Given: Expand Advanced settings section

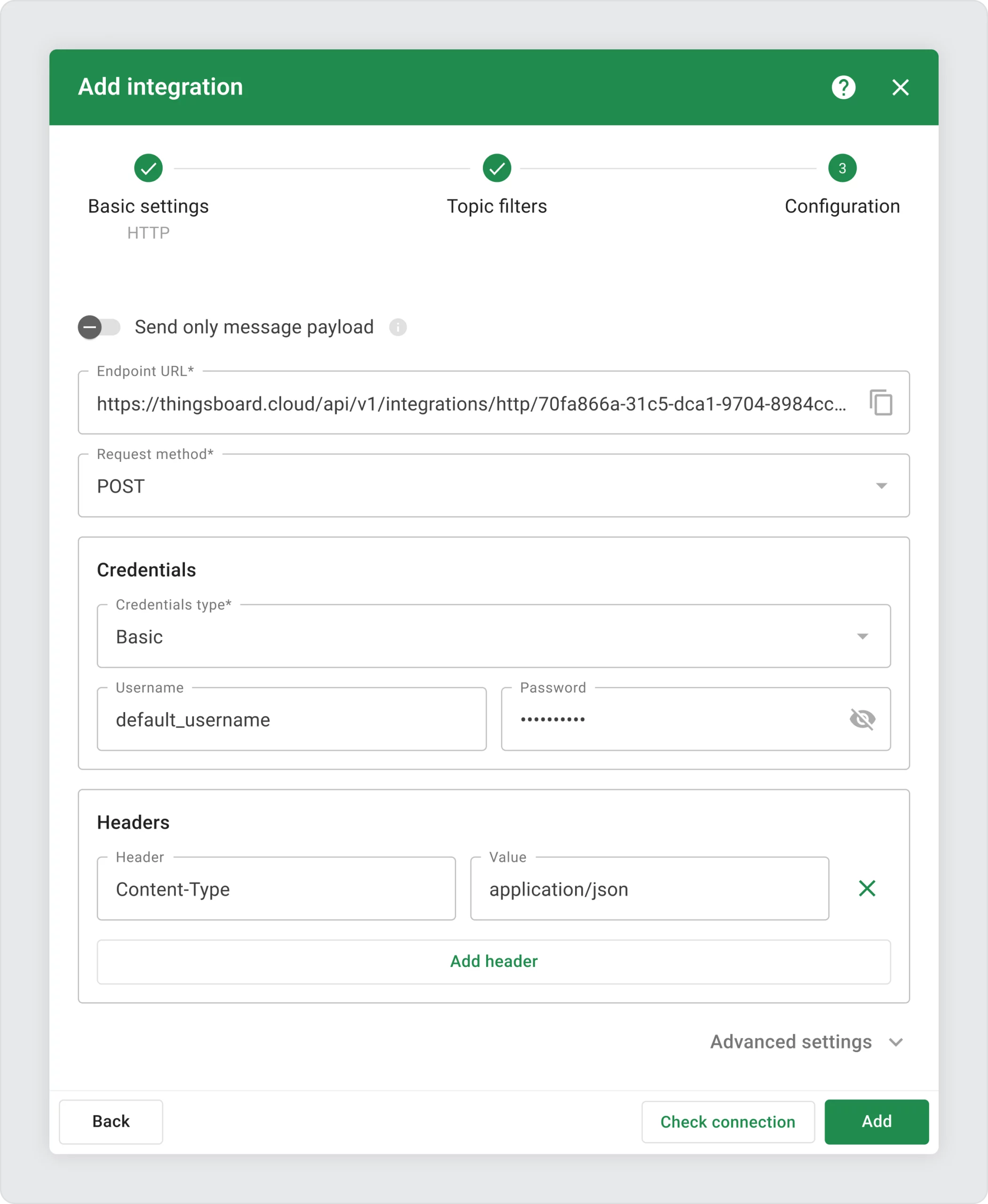Looking at the screenshot, I should point(806,1042).
